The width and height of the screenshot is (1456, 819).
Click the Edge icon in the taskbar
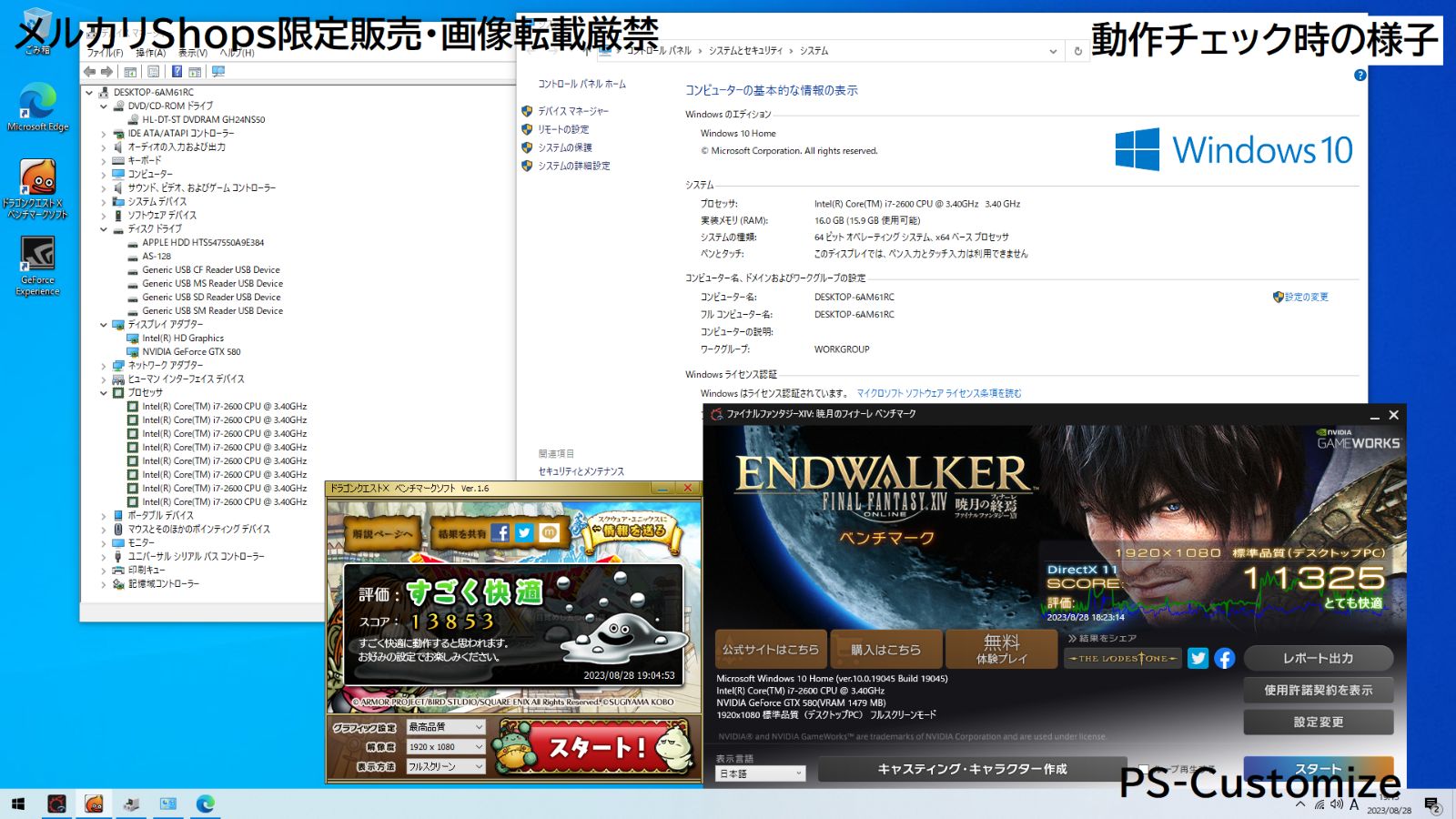(206, 804)
